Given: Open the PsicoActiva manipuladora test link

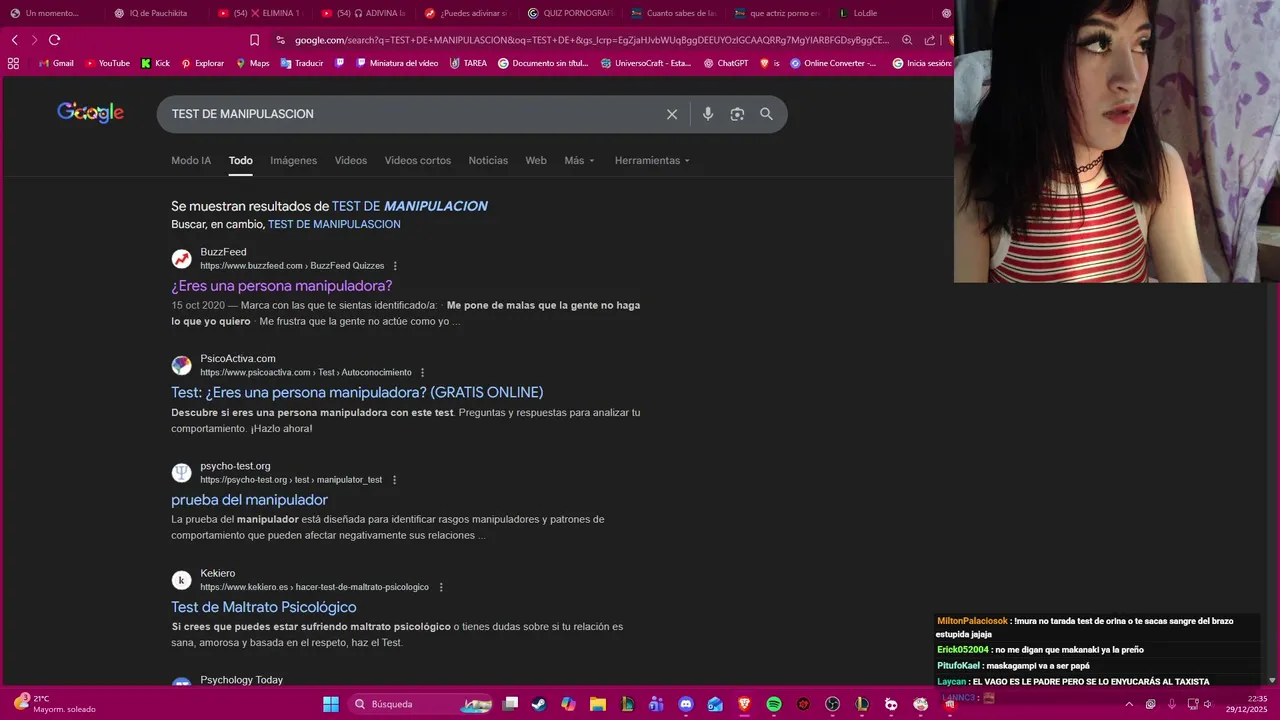Looking at the screenshot, I should [x=357, y=392].
